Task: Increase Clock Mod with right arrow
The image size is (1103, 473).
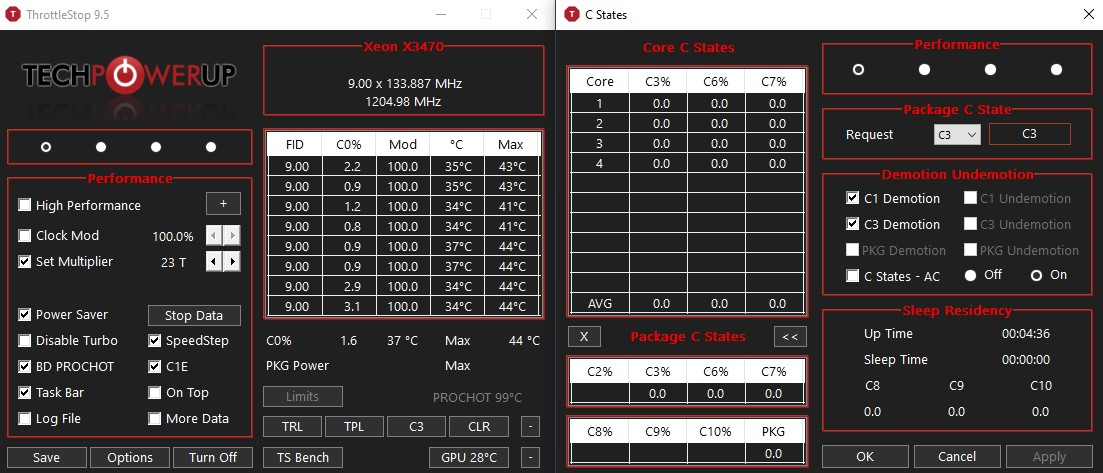Action: (x=231, y=236)
